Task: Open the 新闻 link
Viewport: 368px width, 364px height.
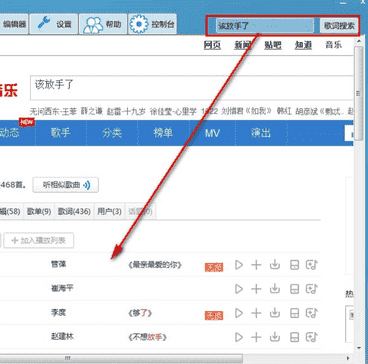Action: click(243, 45)
